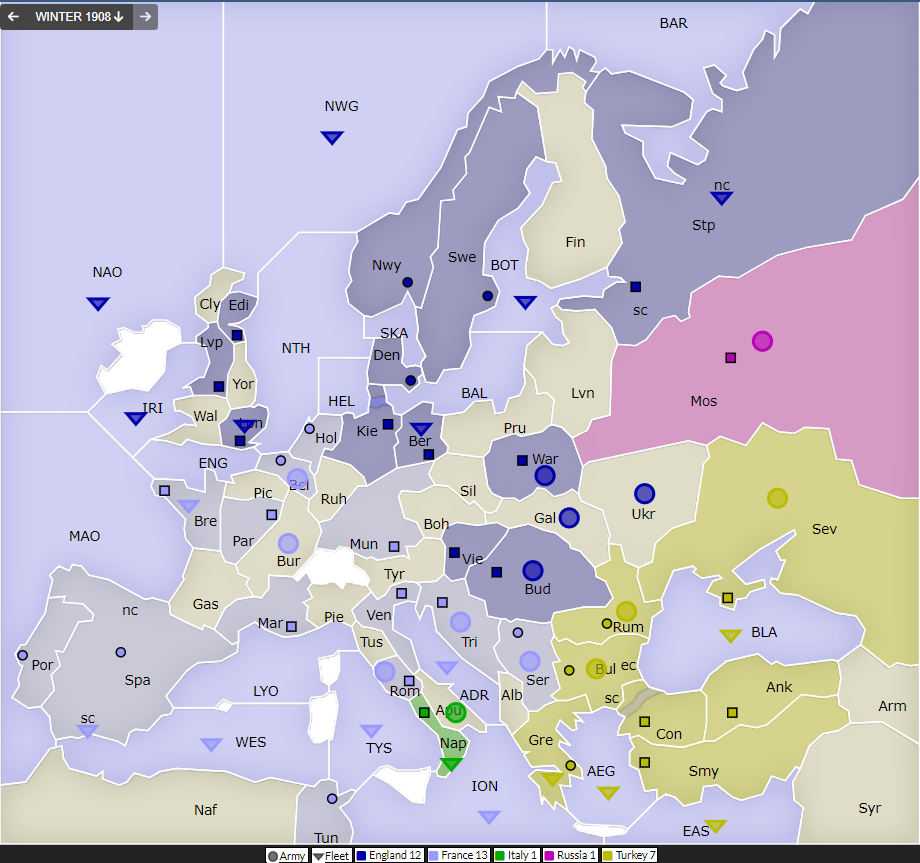Image resolution: width=920 pixels, height=863 pixels.
Task: Select the English army in Ukr
Action: 644,493
